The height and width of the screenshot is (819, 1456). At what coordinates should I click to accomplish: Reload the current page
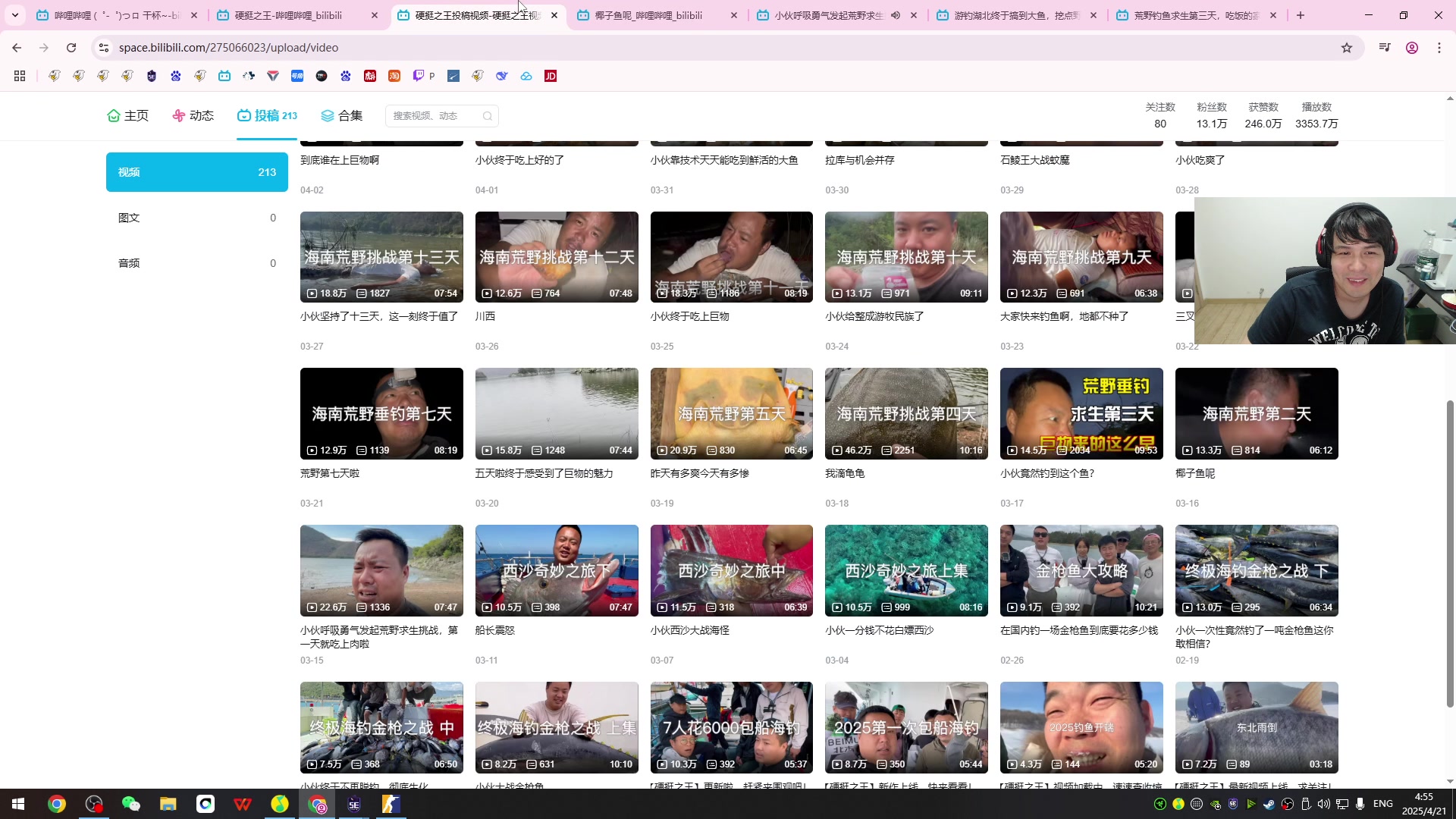click(71, 48)
